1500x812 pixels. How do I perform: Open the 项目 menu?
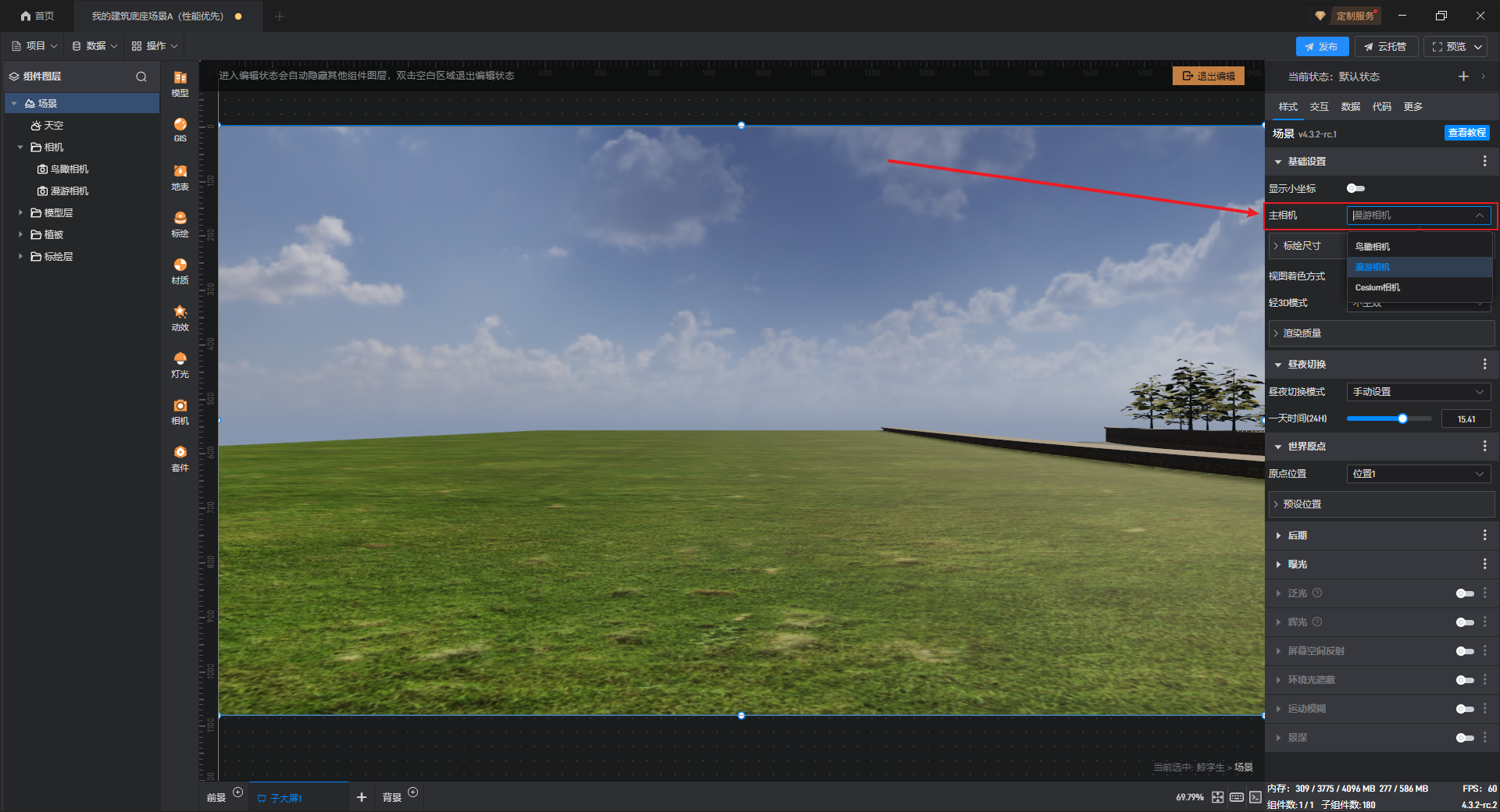(x=34, y=46)
